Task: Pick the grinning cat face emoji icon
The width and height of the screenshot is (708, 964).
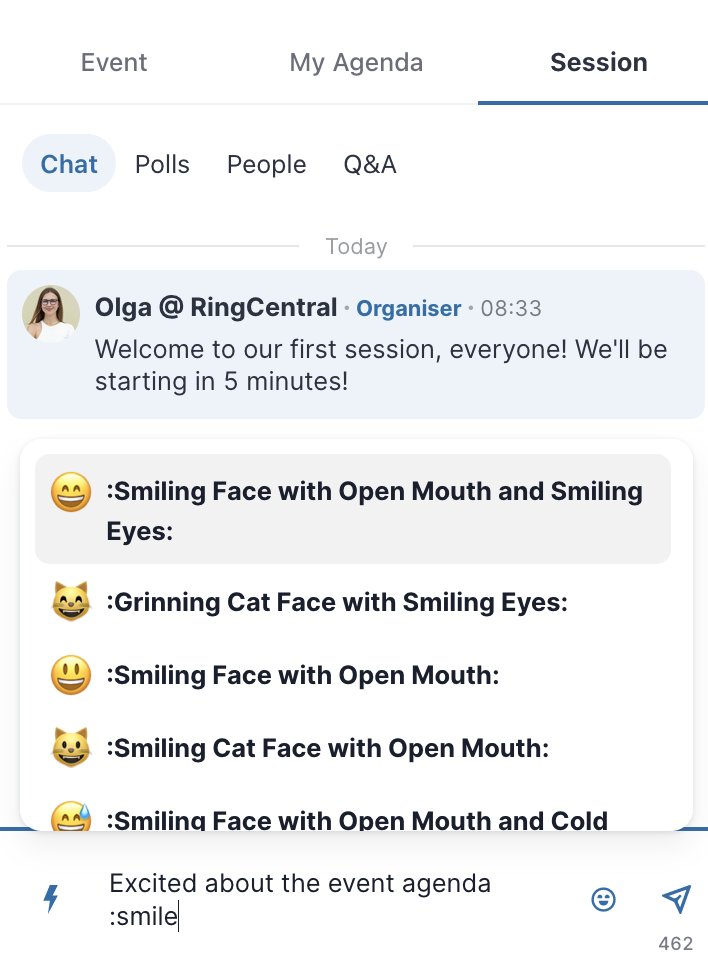Action: point(71,602)
